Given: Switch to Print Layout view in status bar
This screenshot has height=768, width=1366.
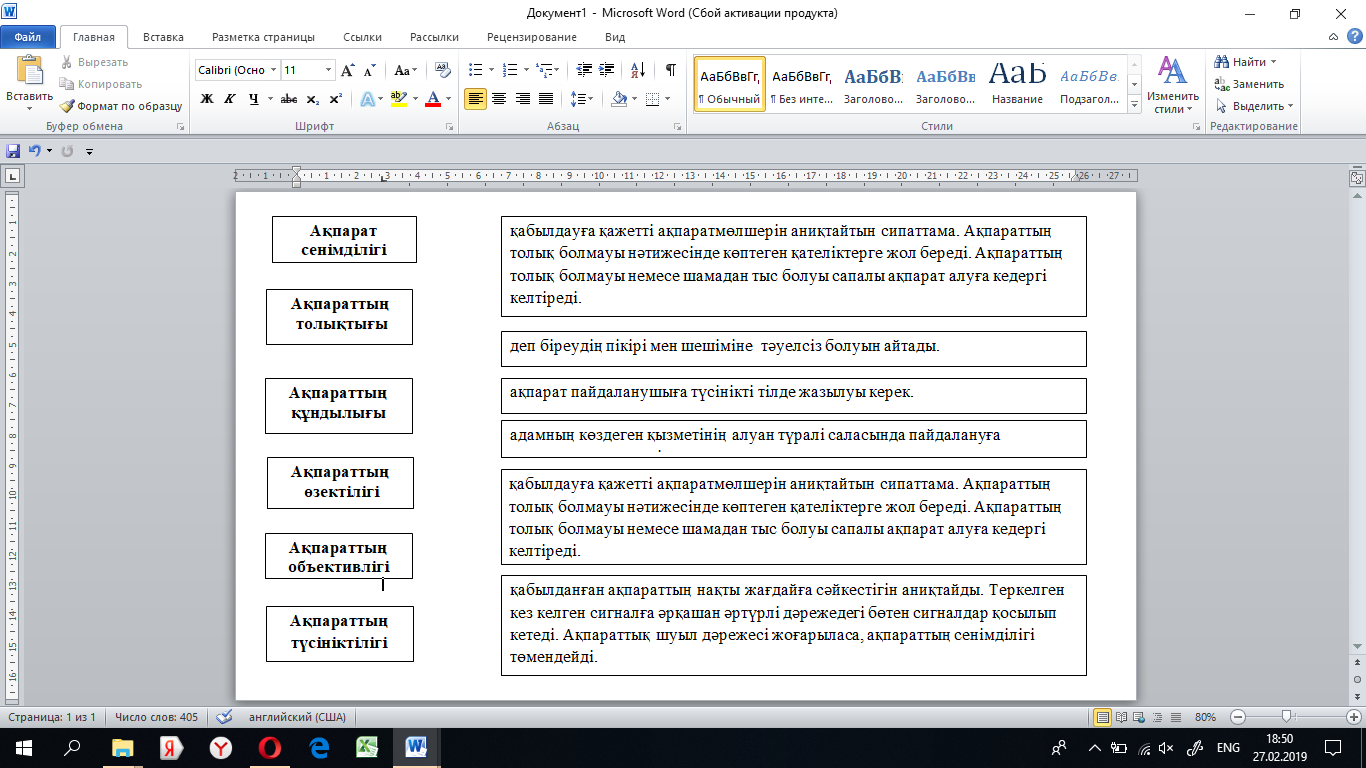Looking at the screenshot, I should coord(1103,717).
